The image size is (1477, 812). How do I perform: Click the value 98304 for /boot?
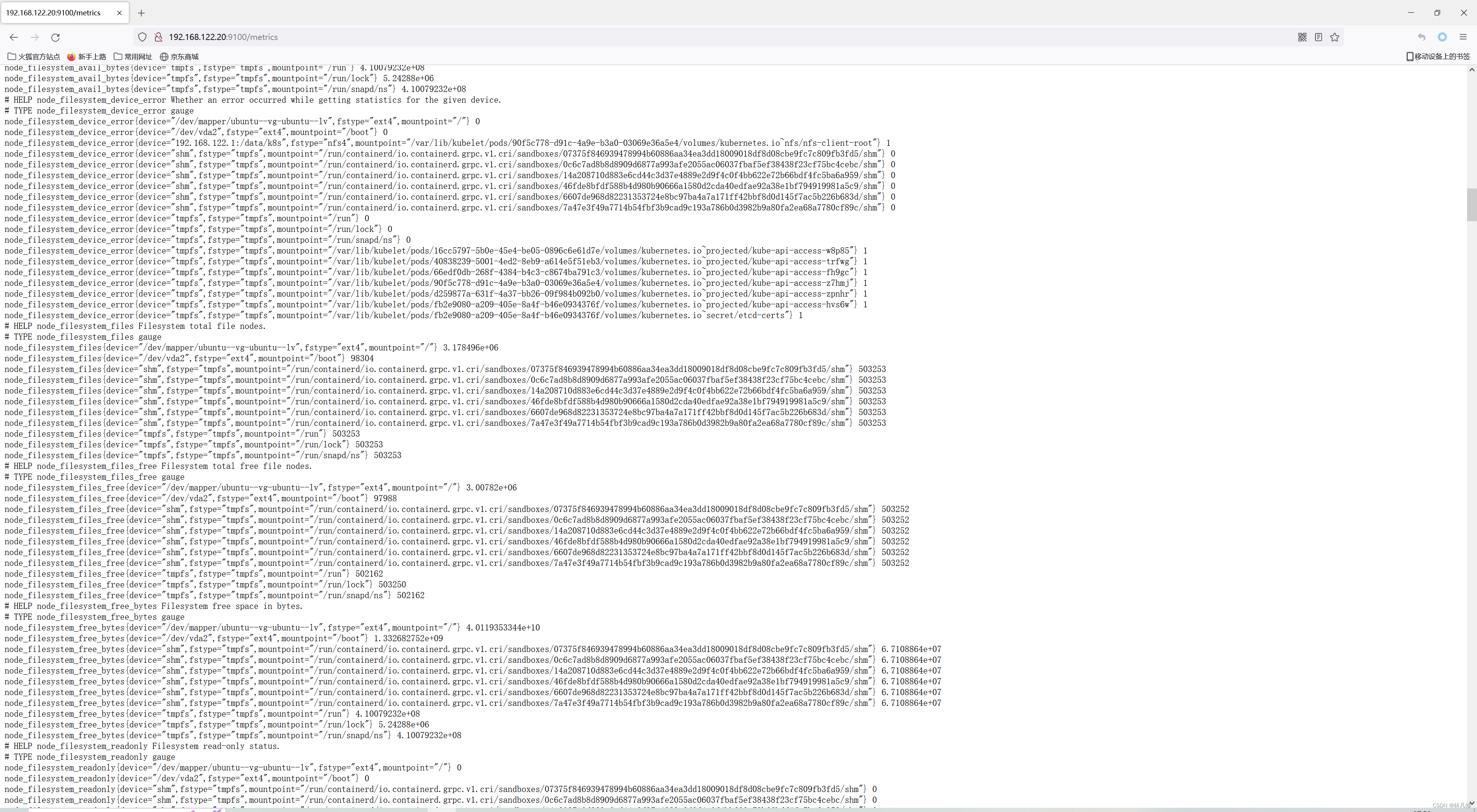pos(362,358)
